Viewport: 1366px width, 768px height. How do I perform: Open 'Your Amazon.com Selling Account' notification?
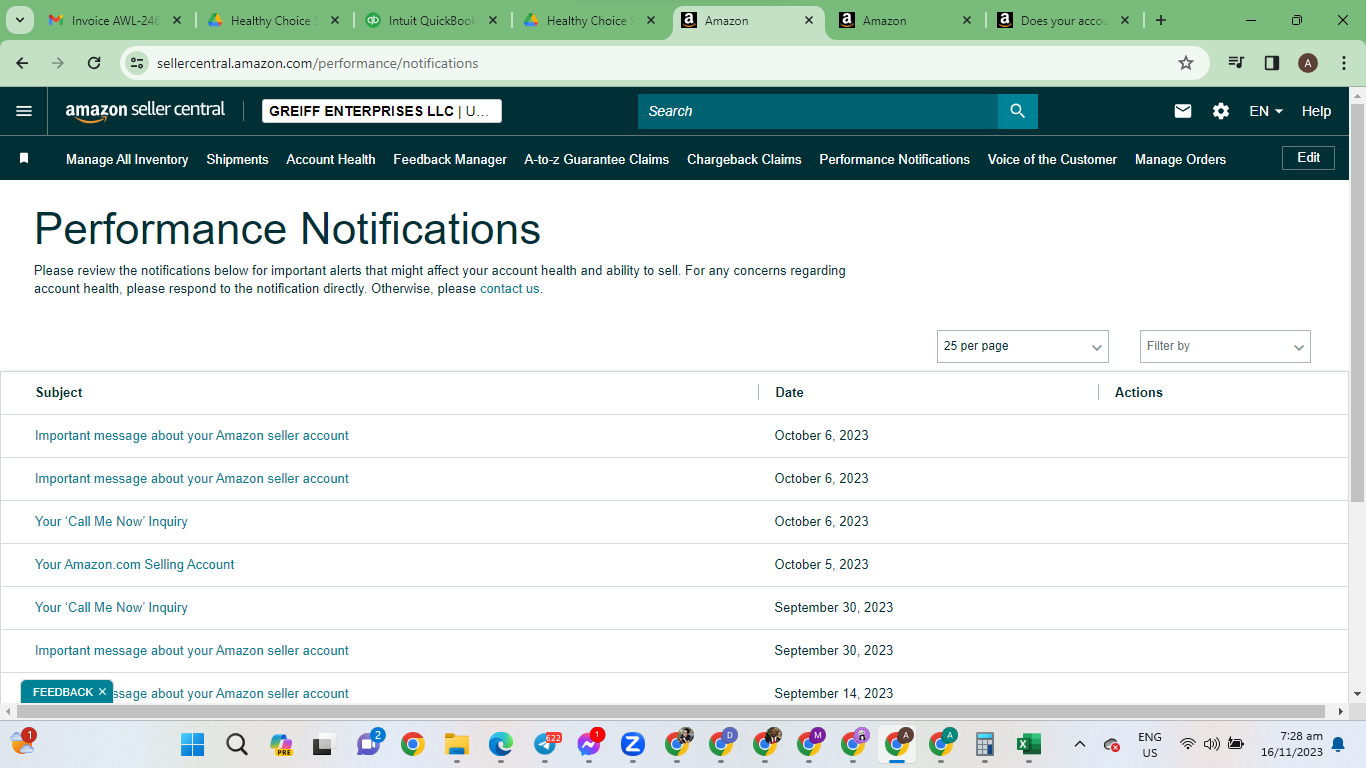click(x=135, y=564)
